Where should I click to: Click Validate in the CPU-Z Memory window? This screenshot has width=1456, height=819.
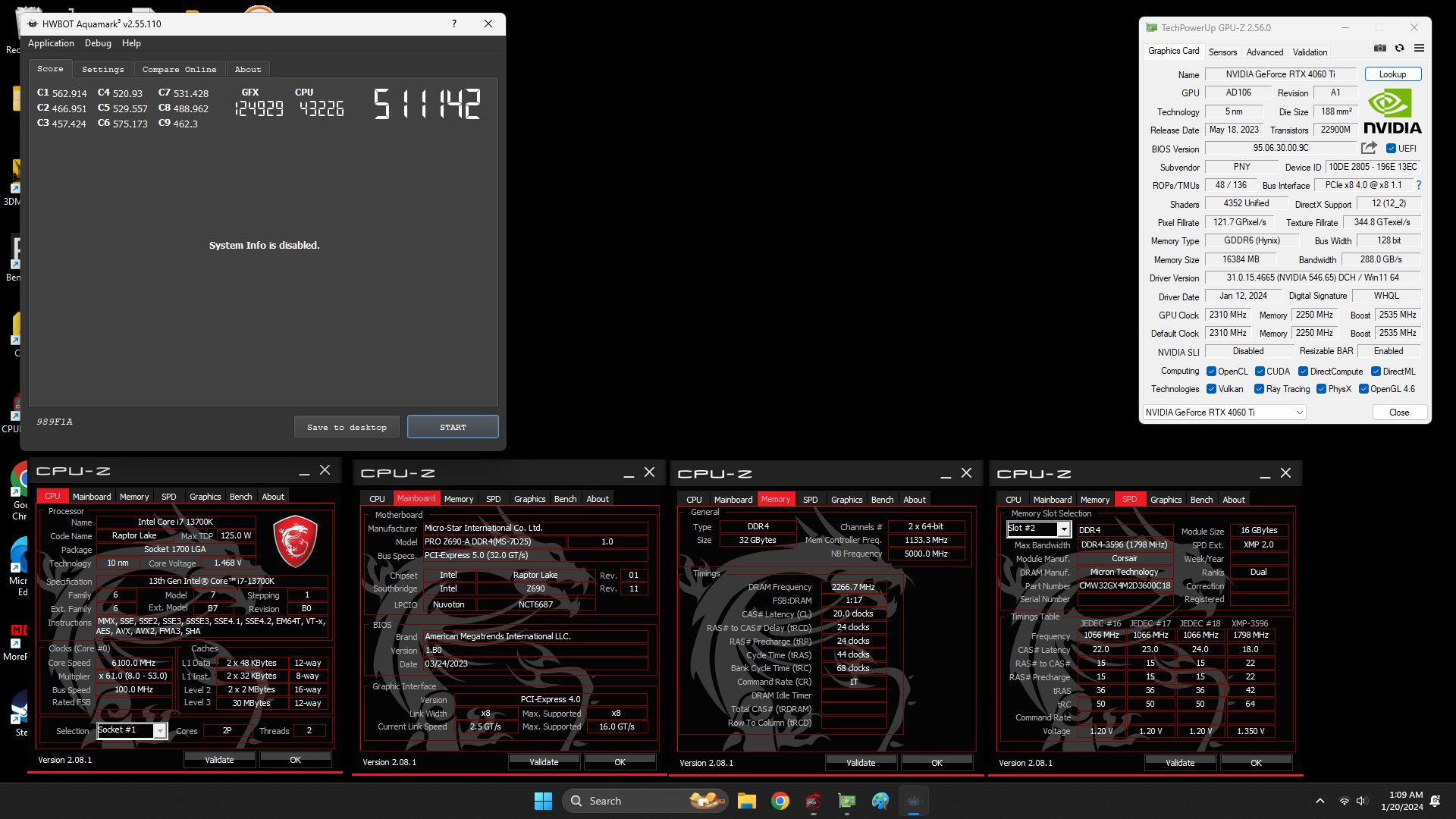(x=861, y=763)
